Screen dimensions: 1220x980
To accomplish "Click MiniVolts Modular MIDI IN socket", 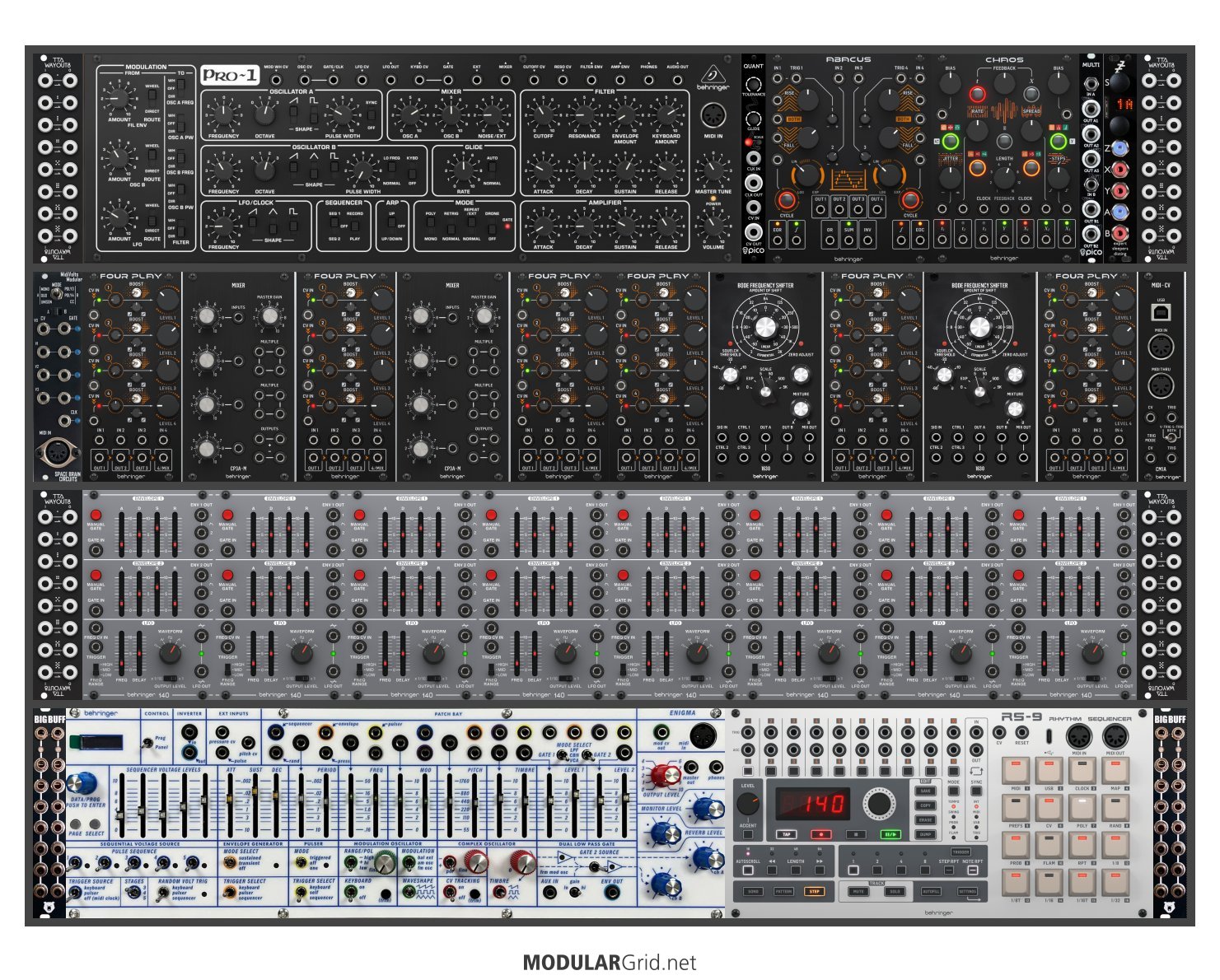I will [57, 454].
